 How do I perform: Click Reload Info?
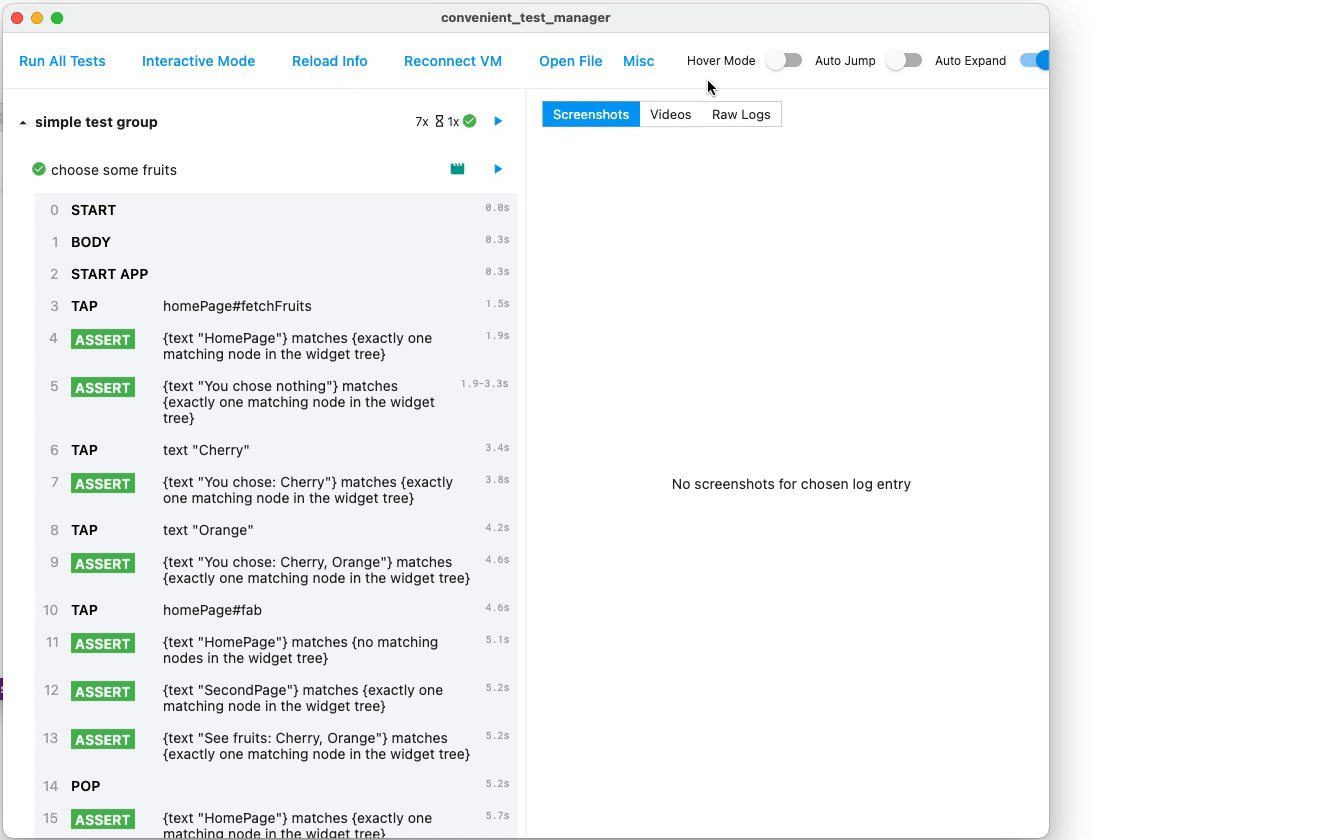coord(330,61)
